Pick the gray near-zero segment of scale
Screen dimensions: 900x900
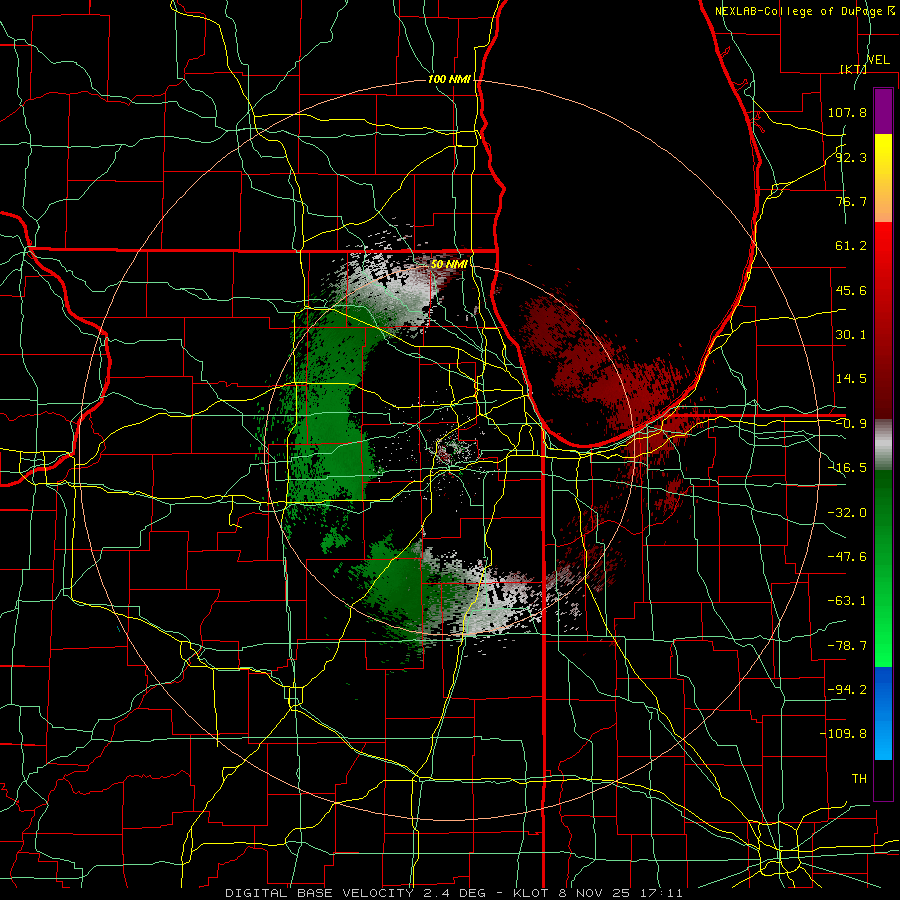pos(883,445)
